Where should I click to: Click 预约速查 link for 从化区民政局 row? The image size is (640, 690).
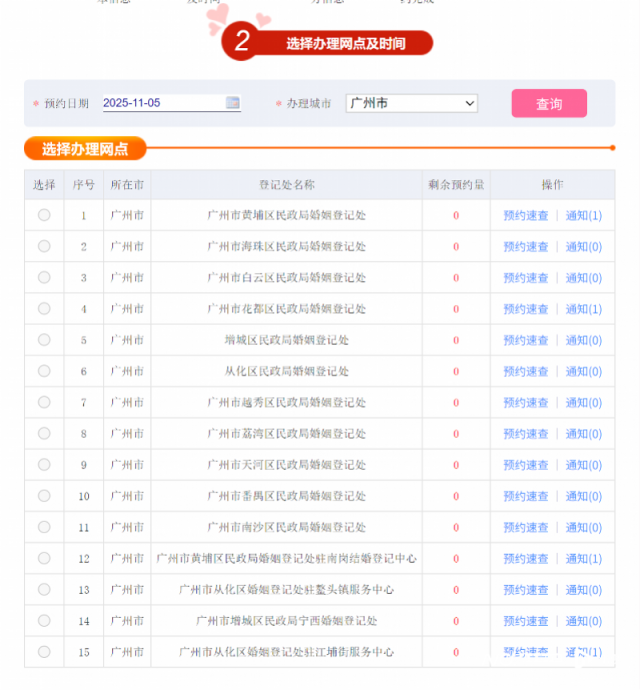(x=526, y=372)
